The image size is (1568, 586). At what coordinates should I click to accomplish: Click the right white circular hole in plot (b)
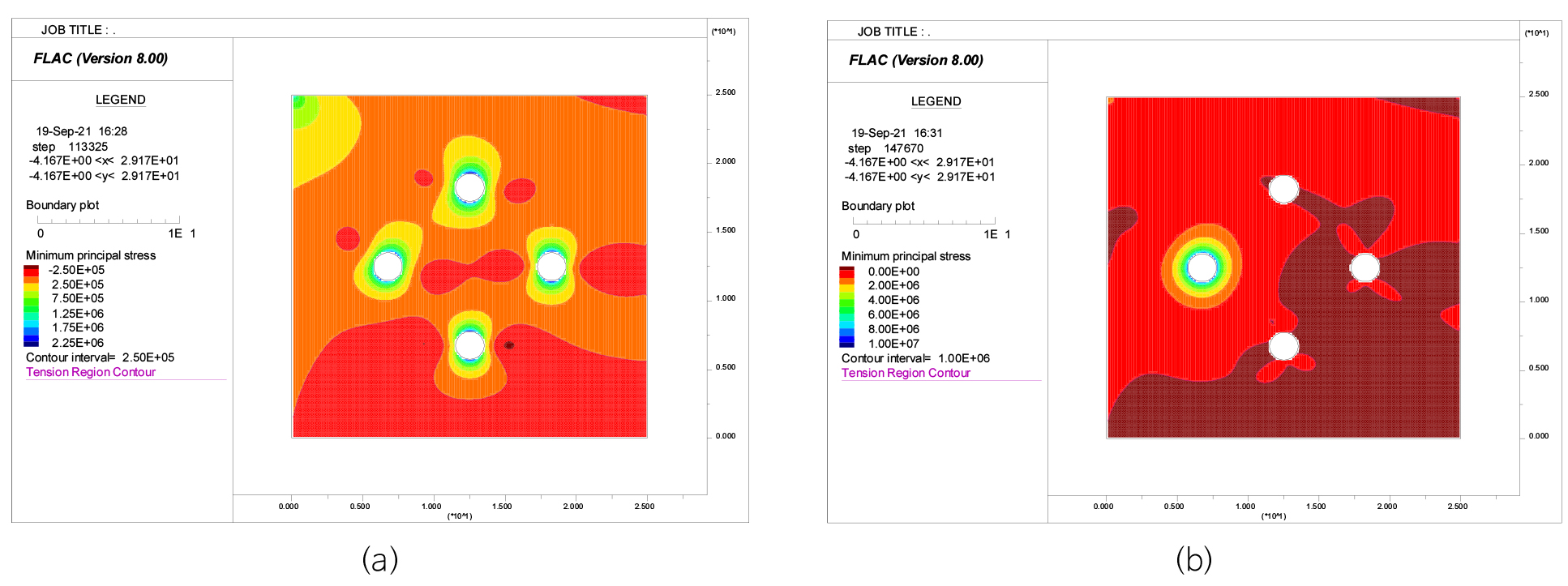(1365, 267)
